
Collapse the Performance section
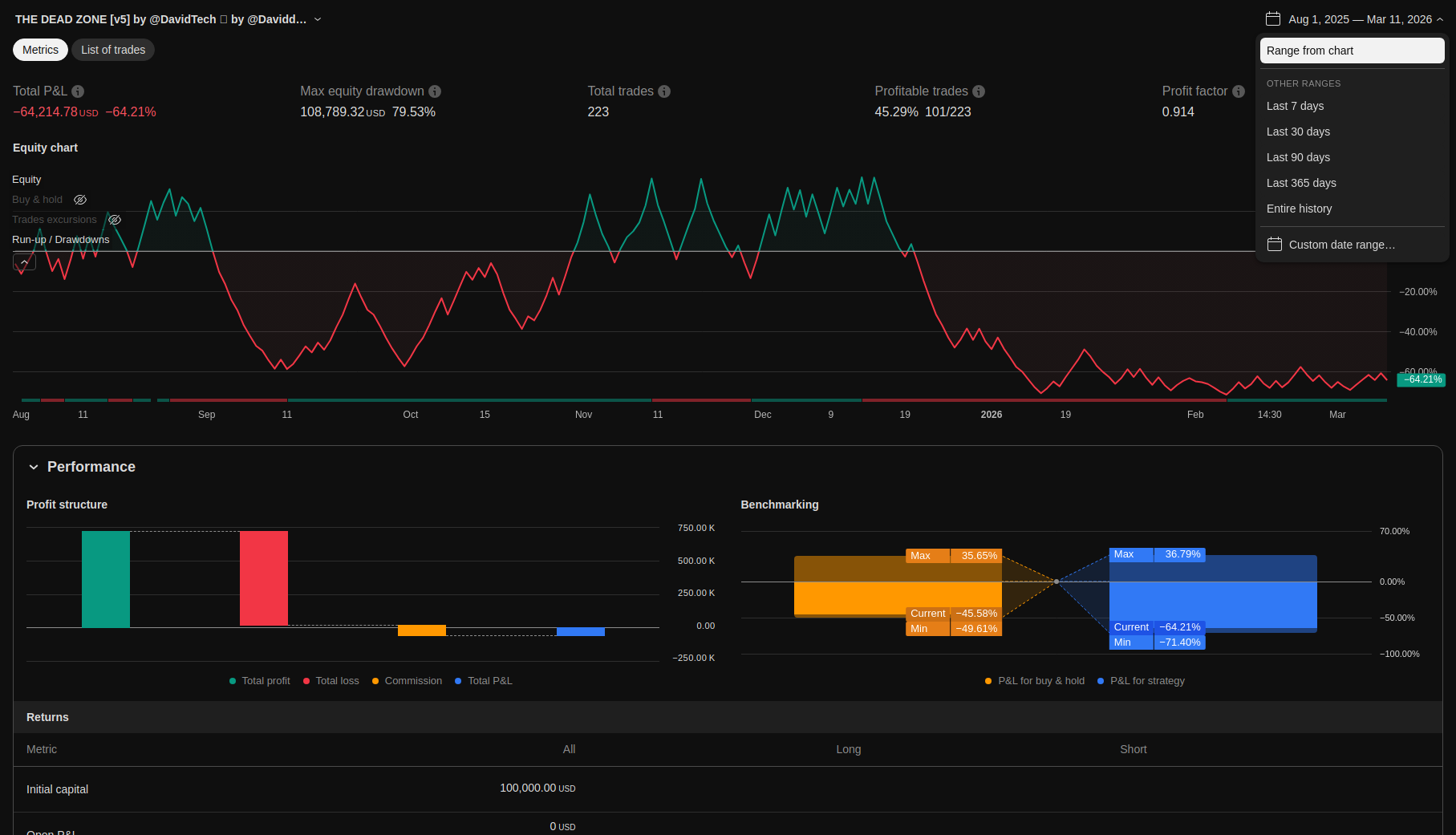click(x=34, y=467)
